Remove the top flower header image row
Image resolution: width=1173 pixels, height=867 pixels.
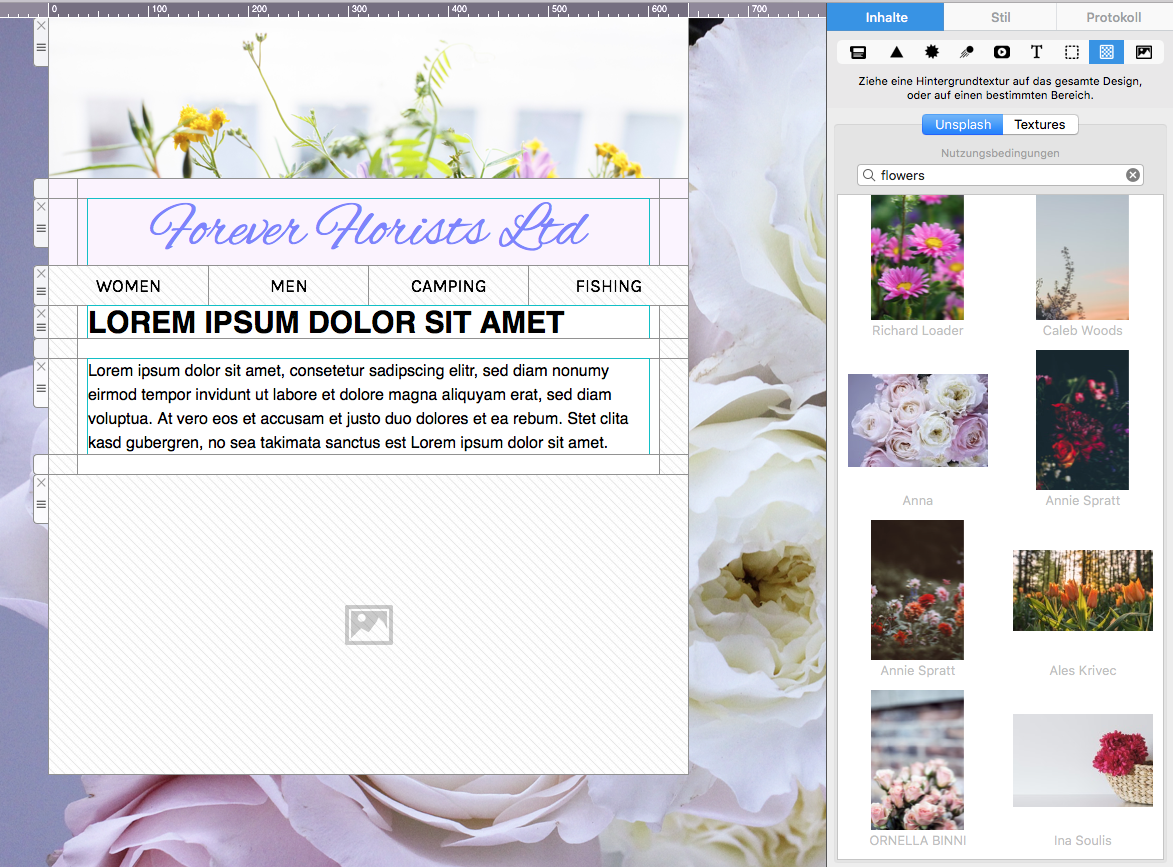[x=41, y=25]
